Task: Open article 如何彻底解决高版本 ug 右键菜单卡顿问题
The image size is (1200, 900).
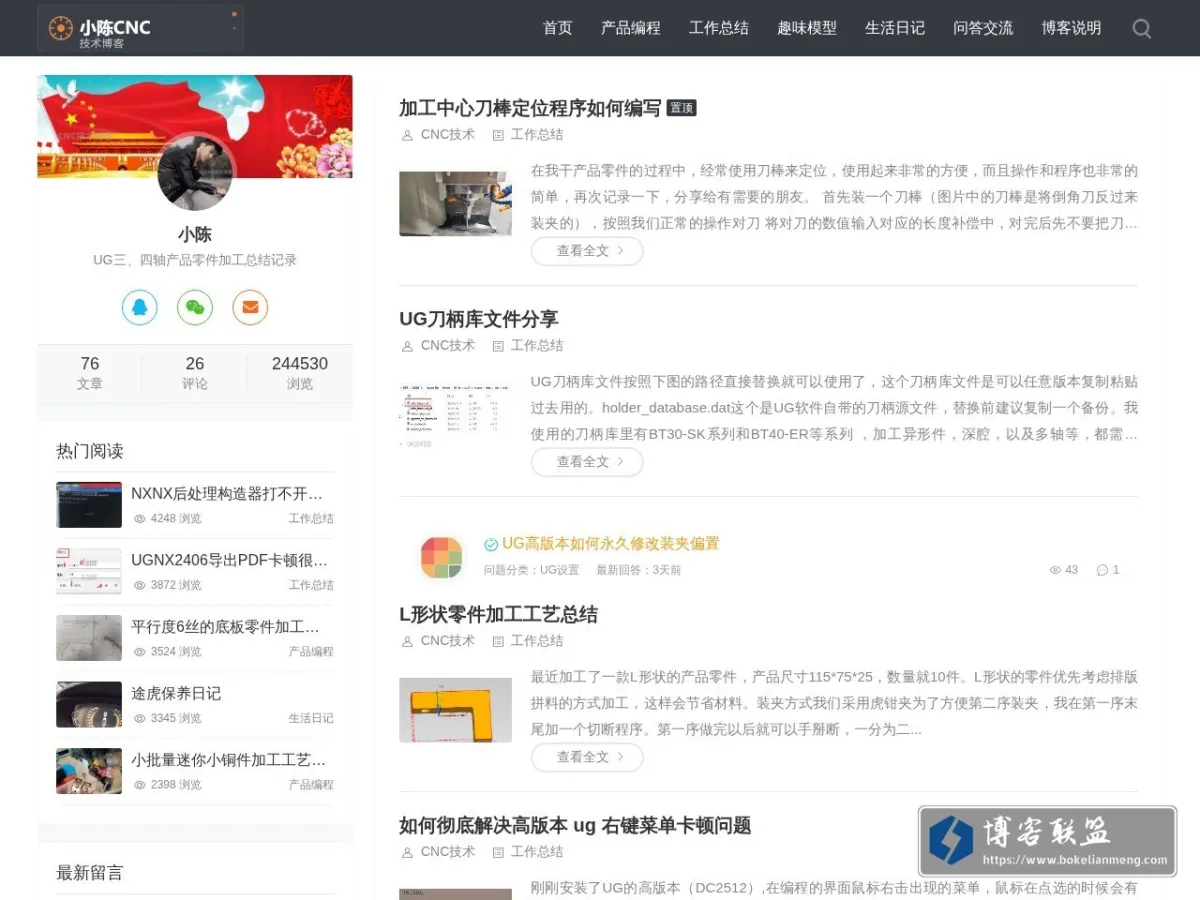Action: tap(575, 825)
